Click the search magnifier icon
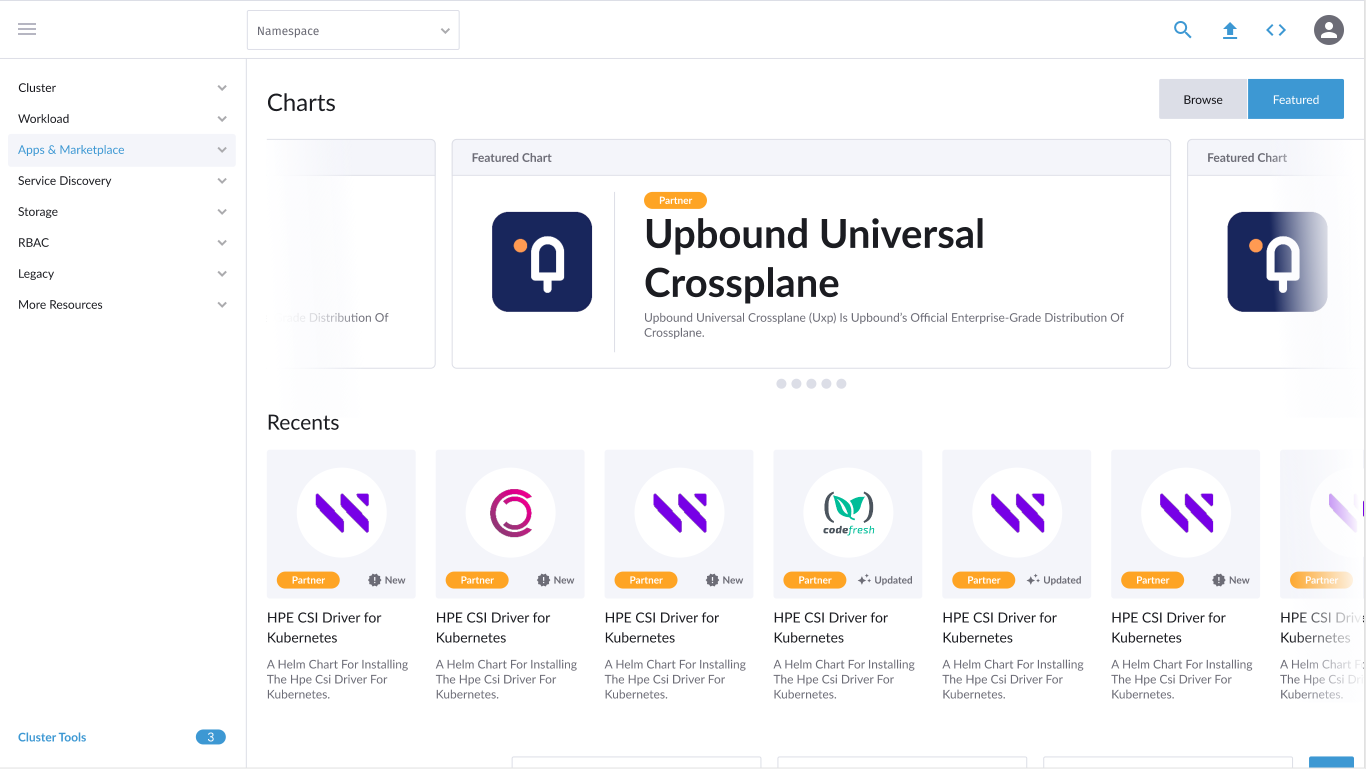 pos(1183,30)
